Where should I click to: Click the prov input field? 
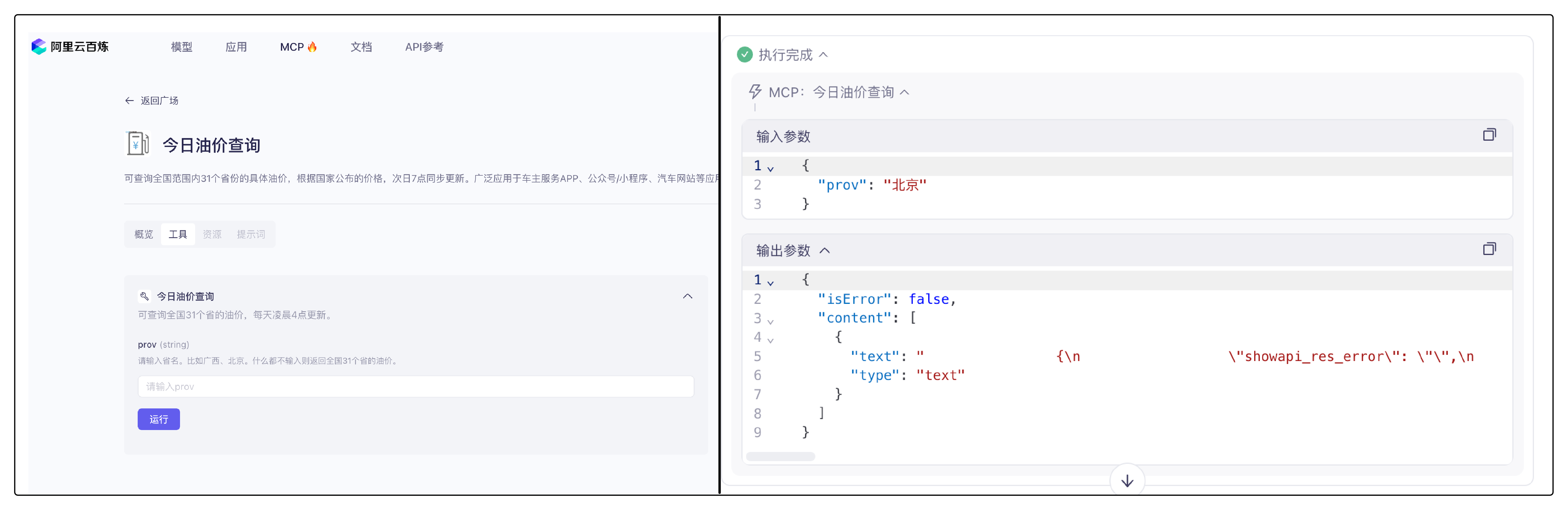click(416, 386)
